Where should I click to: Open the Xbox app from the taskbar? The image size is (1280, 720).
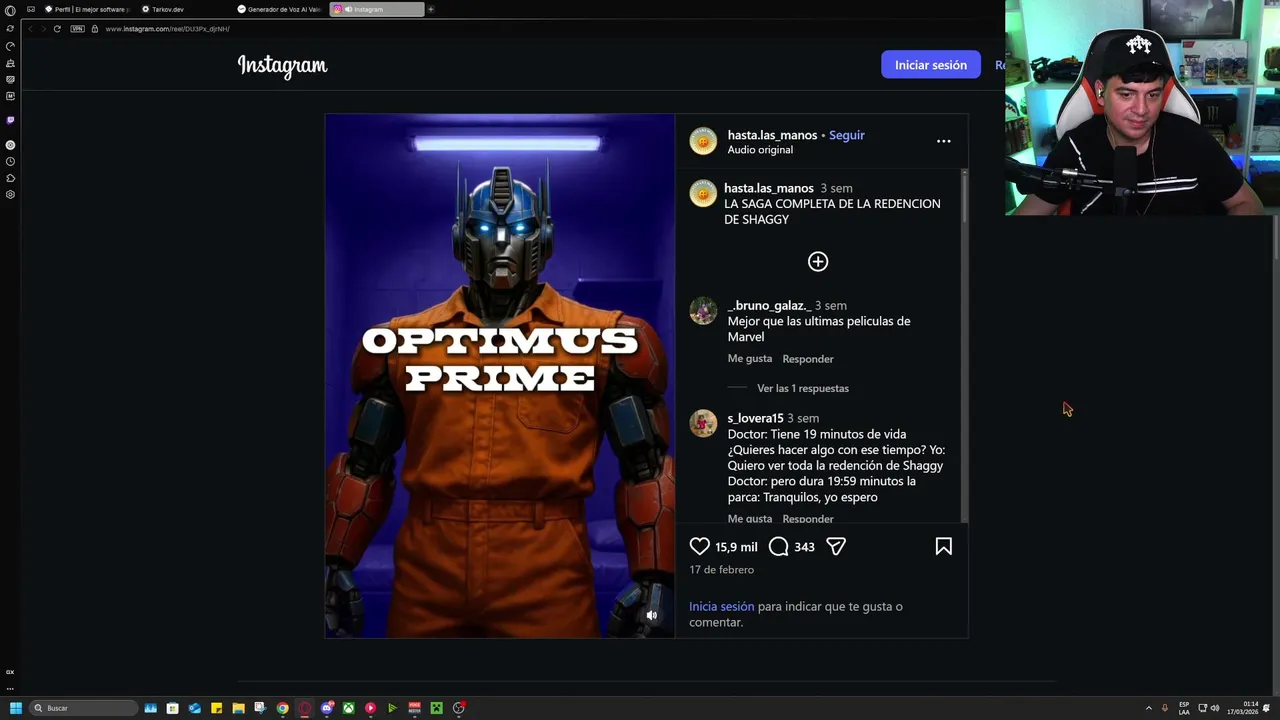(x=348, y=708)
